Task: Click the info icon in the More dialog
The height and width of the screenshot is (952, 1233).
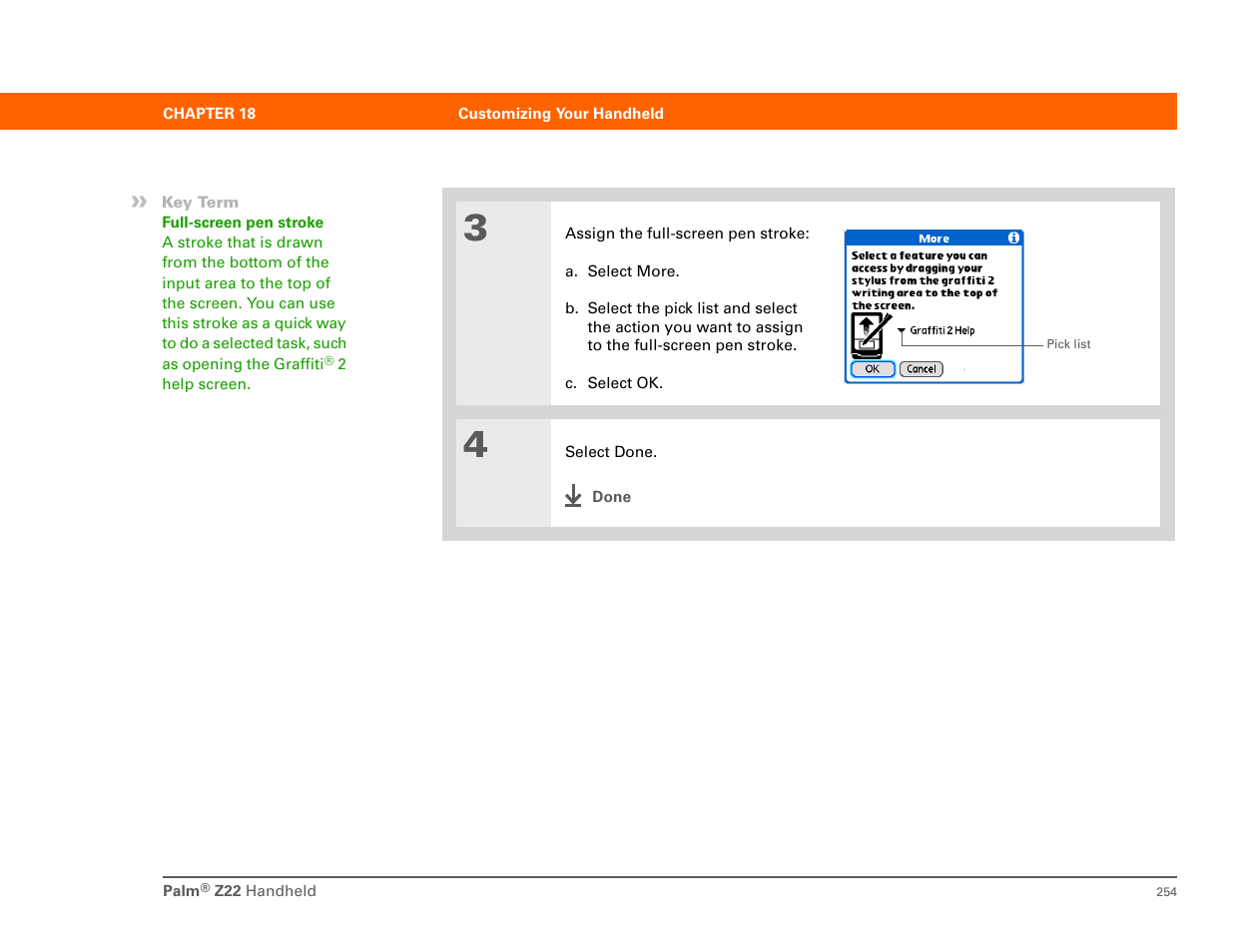Action: [x=1013, y=238]
